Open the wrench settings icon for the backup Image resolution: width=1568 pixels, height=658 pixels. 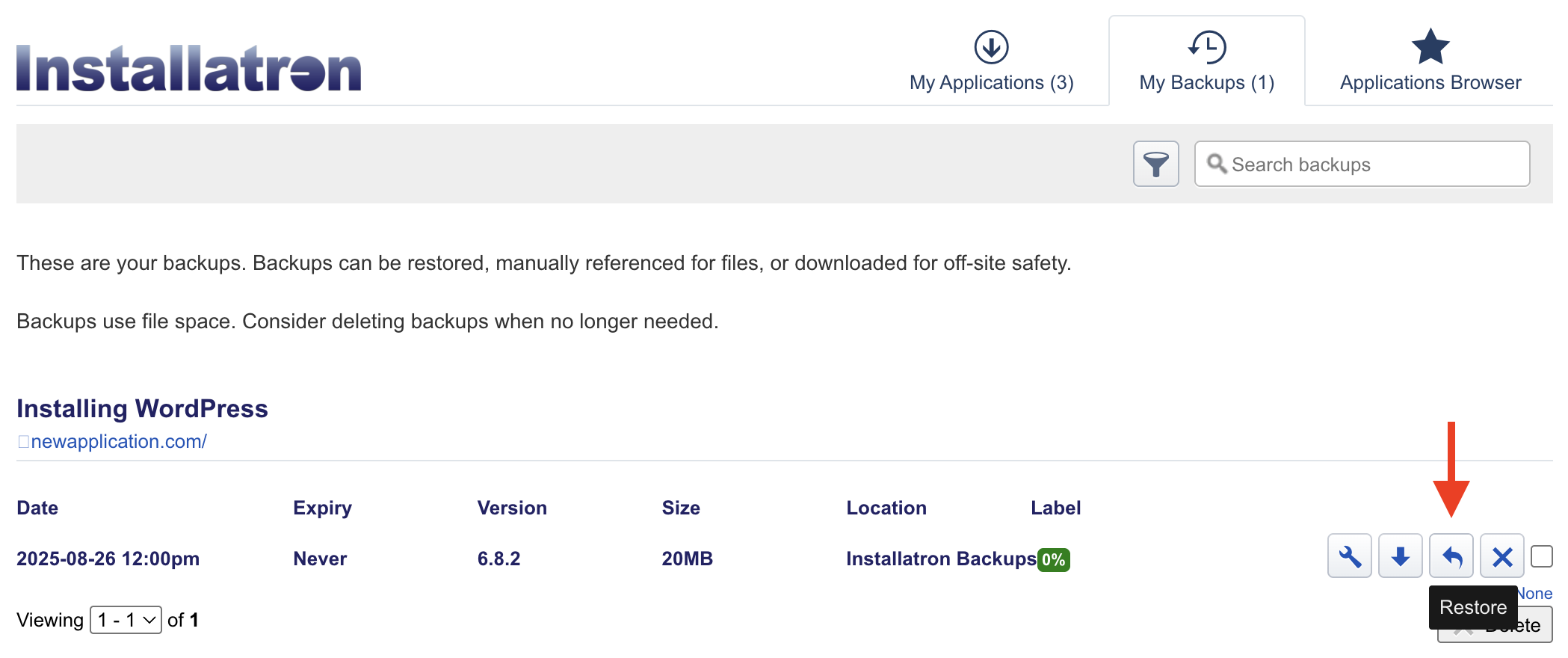1348,556
